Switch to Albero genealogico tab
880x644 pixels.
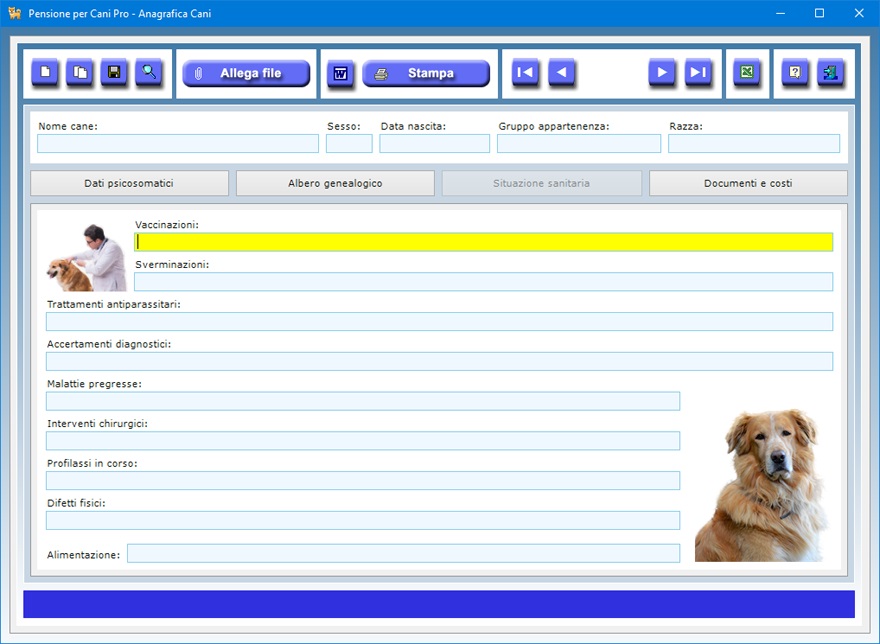click(x=335, y=183)
